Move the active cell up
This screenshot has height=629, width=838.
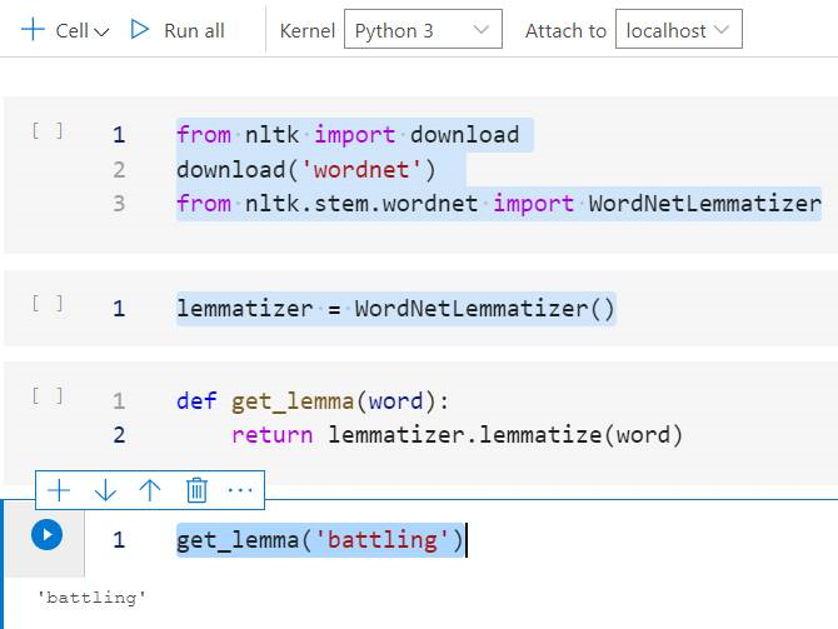coord(150,490)
